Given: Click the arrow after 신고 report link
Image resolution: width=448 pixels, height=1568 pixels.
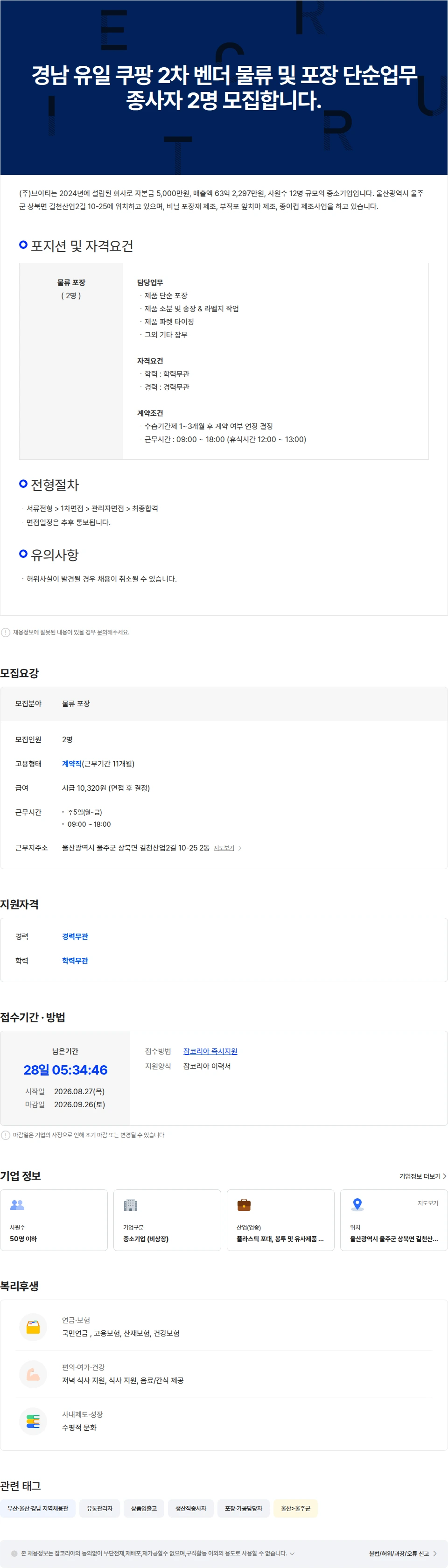Looking at the screenshot, I should click(434, 1553).
